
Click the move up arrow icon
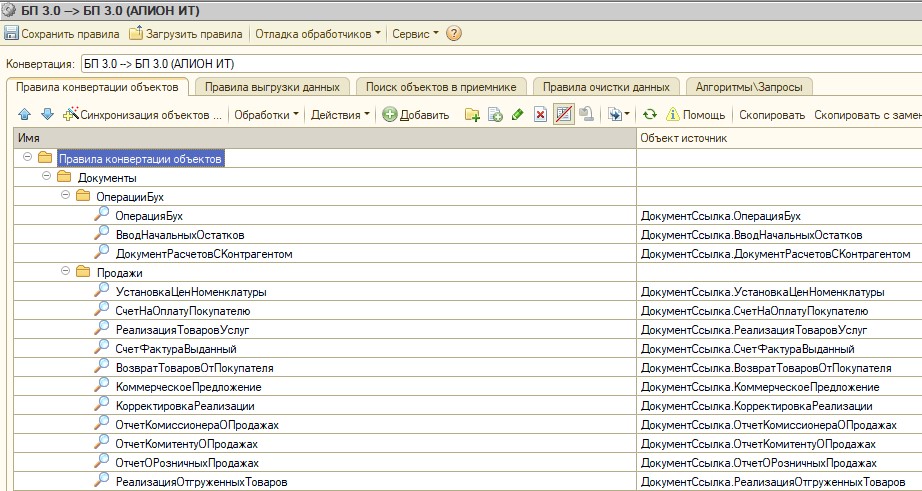pyautogui.click(x=24, y=115)
